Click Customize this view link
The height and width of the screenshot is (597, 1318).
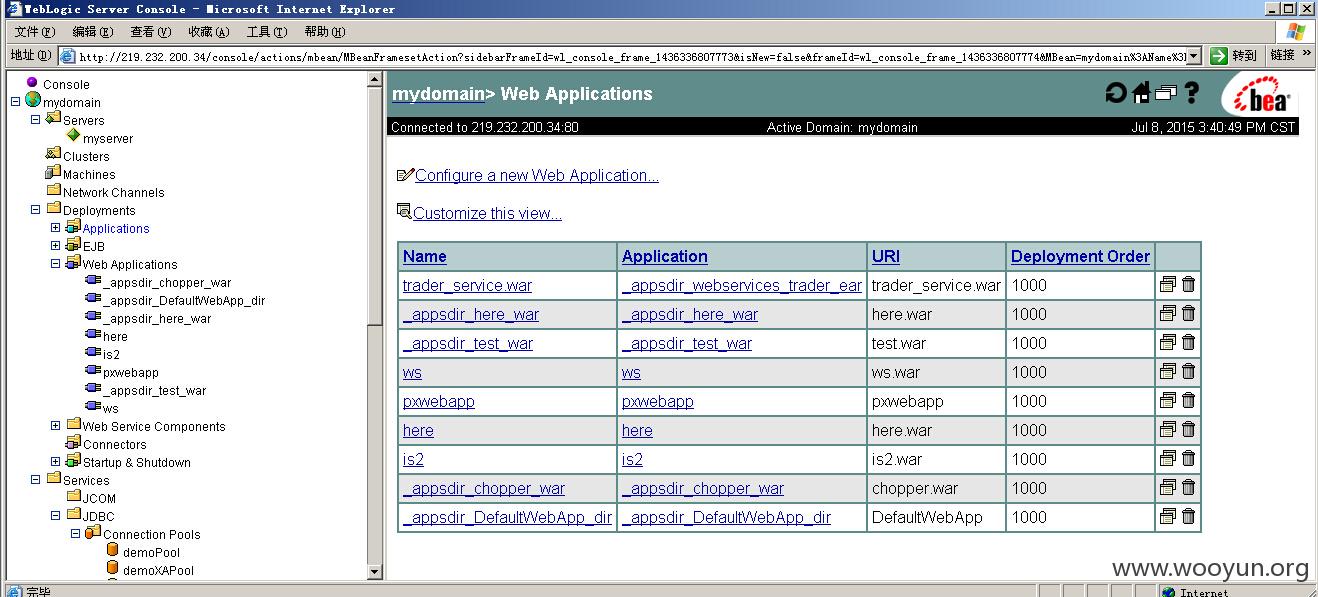coord(487,214)
